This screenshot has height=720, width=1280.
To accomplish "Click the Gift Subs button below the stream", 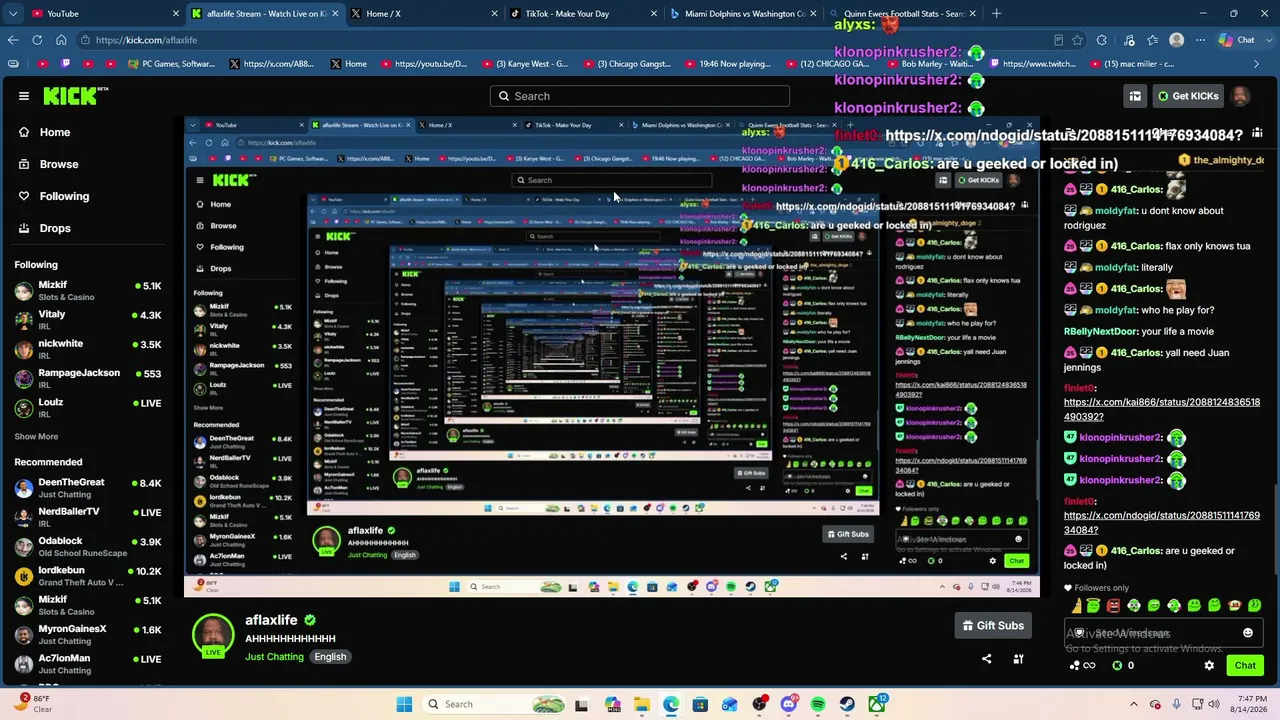I will click(x=993, y=626).
